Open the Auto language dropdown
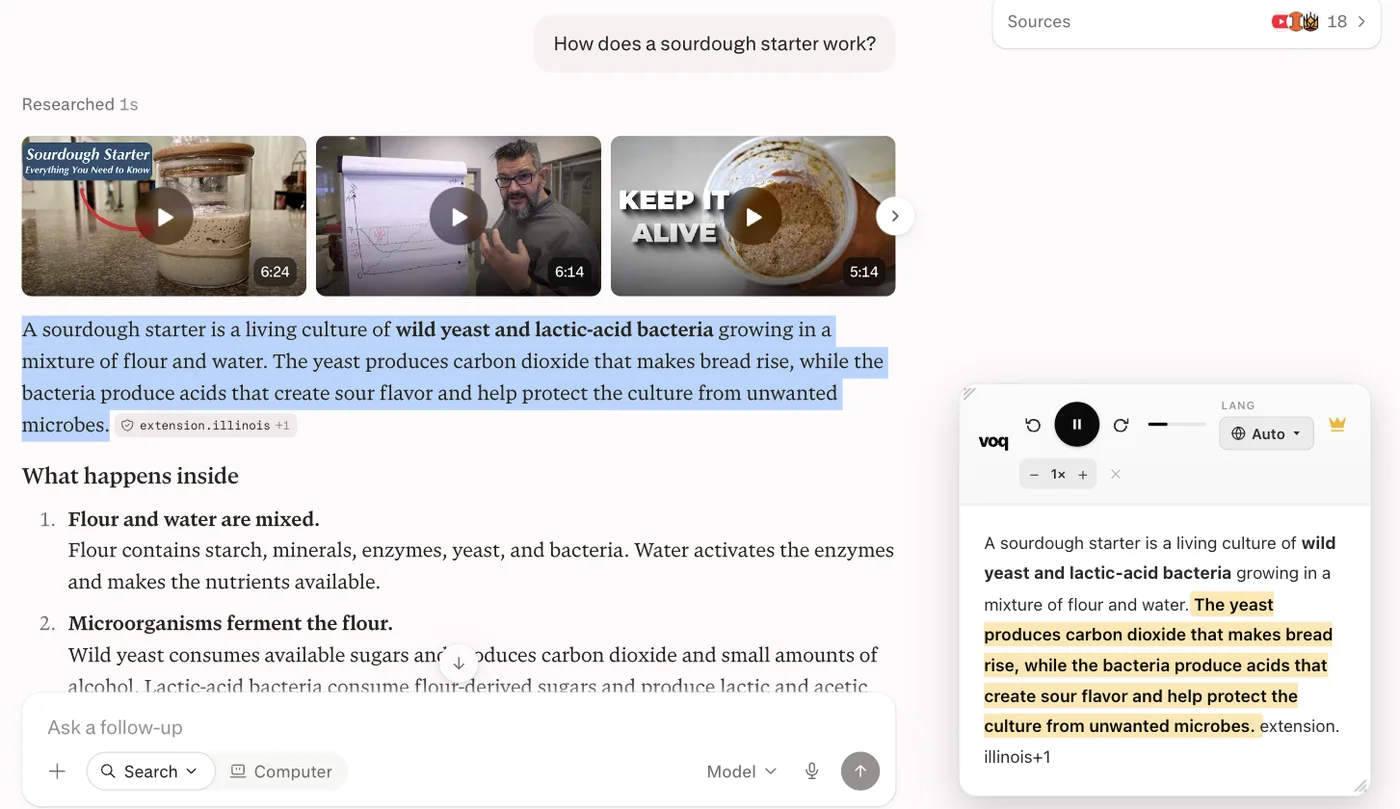Screen dimensions: 1400x809 1266,433
